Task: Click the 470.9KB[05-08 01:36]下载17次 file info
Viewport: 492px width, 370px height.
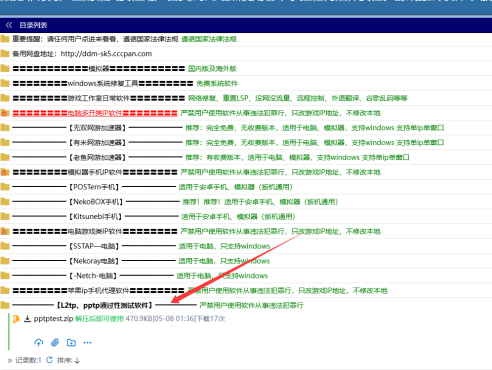Action: pos(175,319)
